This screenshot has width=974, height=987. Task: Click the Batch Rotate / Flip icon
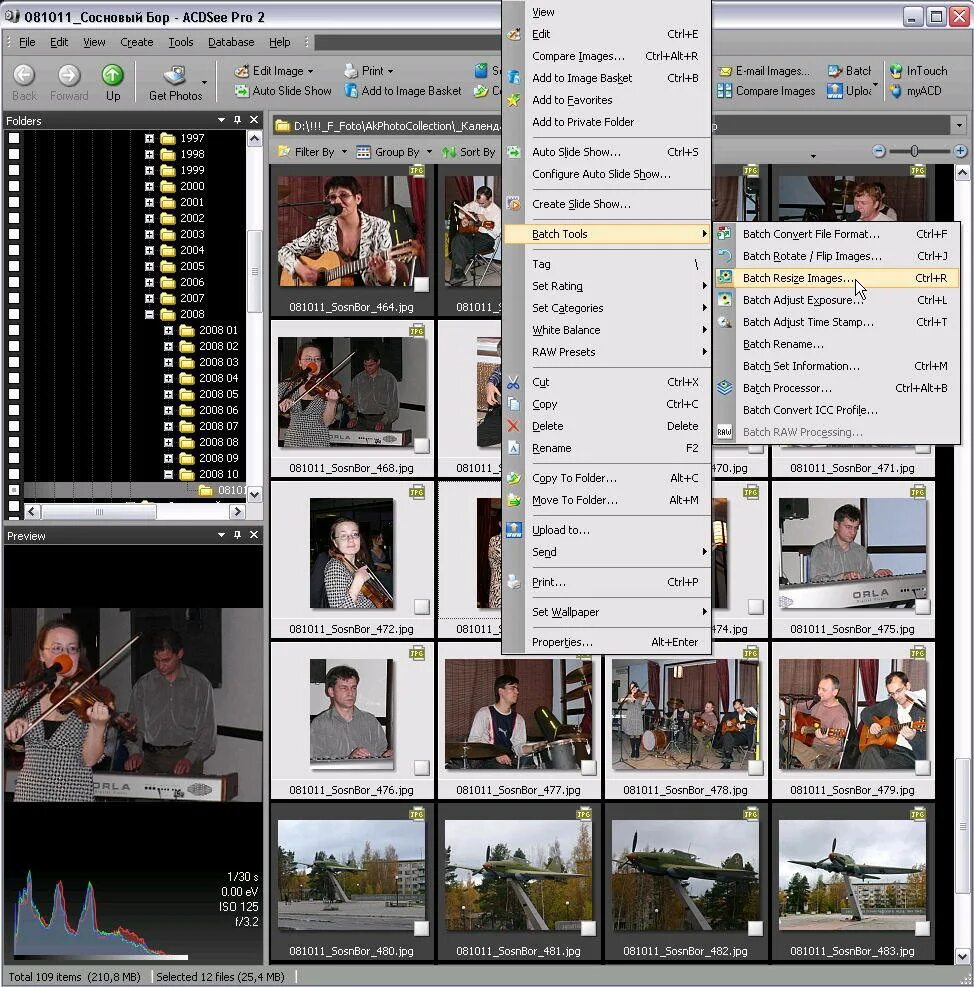point(725,256)
